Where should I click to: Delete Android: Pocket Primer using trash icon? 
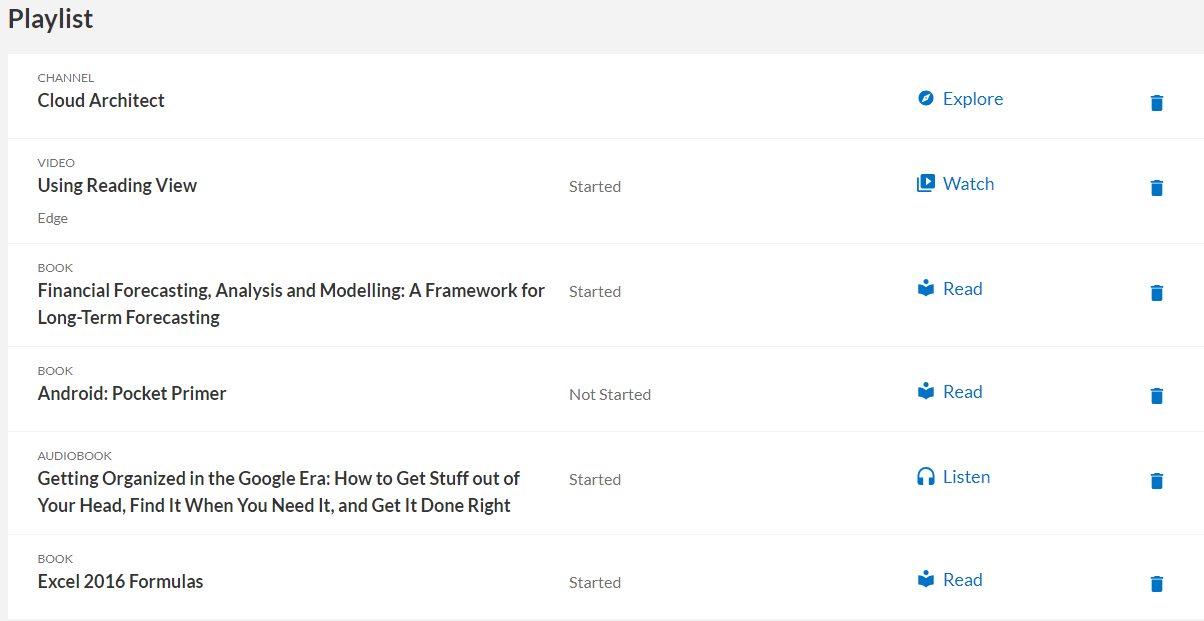1157,395
